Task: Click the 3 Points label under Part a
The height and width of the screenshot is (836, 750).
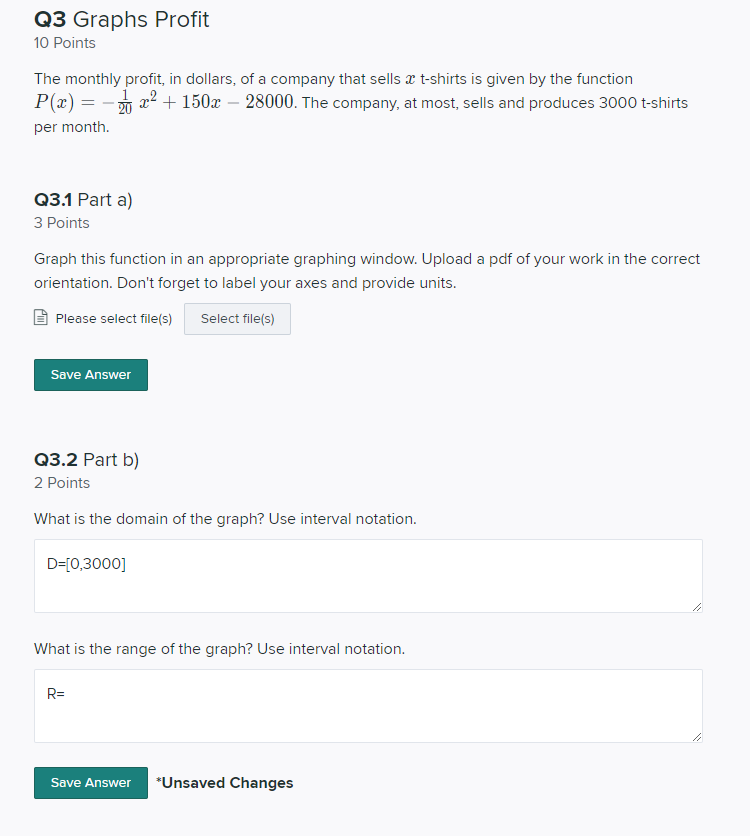Action: point(61,223)
